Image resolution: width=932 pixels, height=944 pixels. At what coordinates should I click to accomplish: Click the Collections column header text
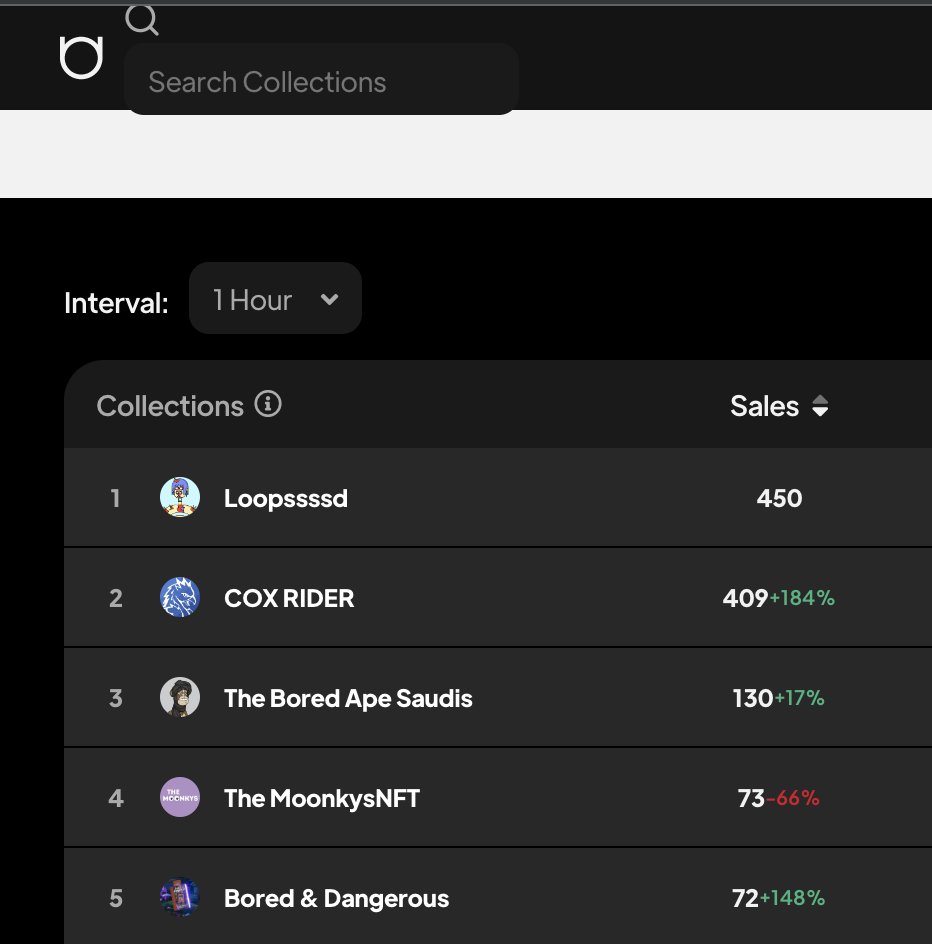point(170,406)
